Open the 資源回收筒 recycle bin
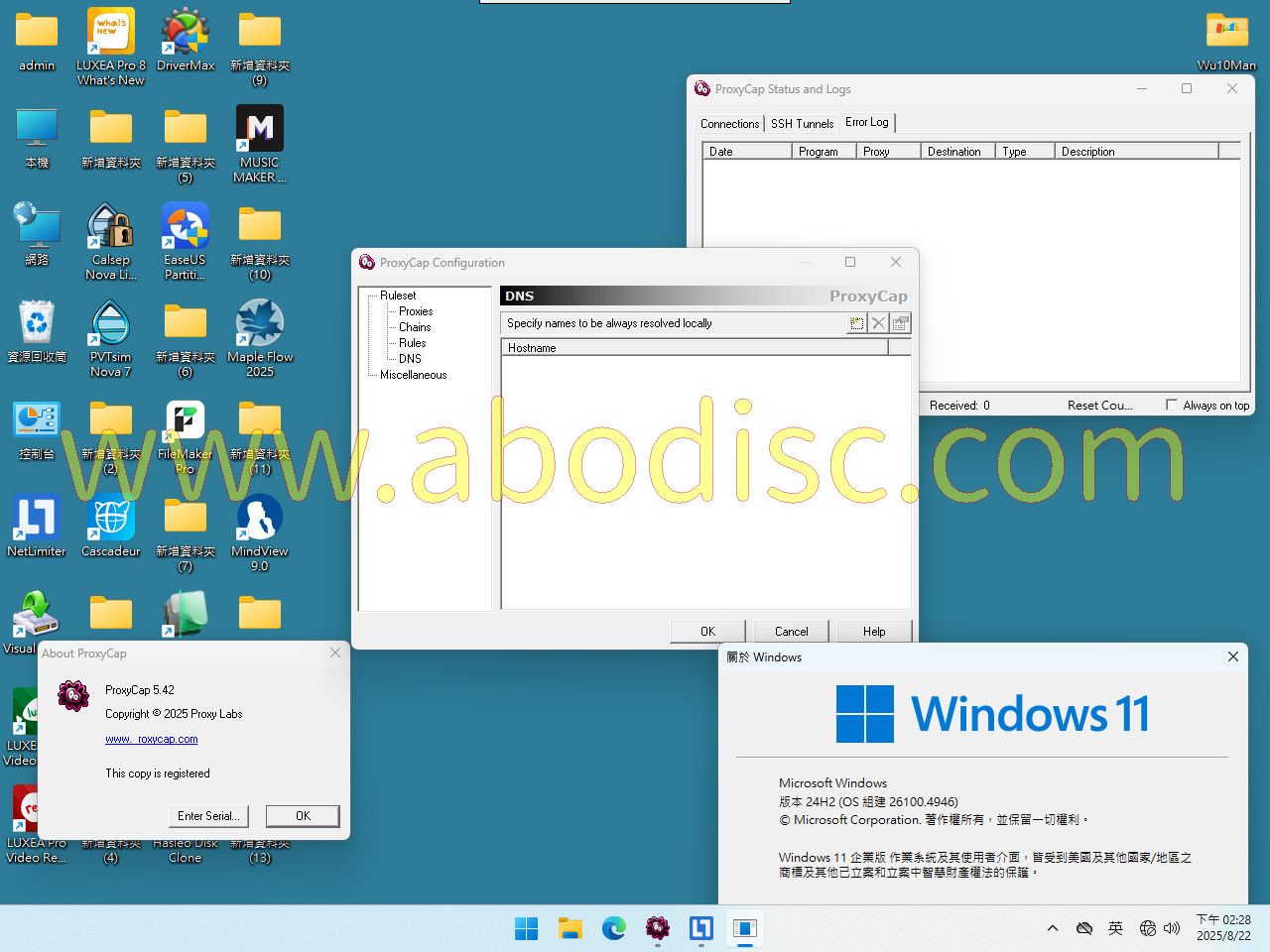This screenshot has height=952, width=1270. click(x=37, y=331)
